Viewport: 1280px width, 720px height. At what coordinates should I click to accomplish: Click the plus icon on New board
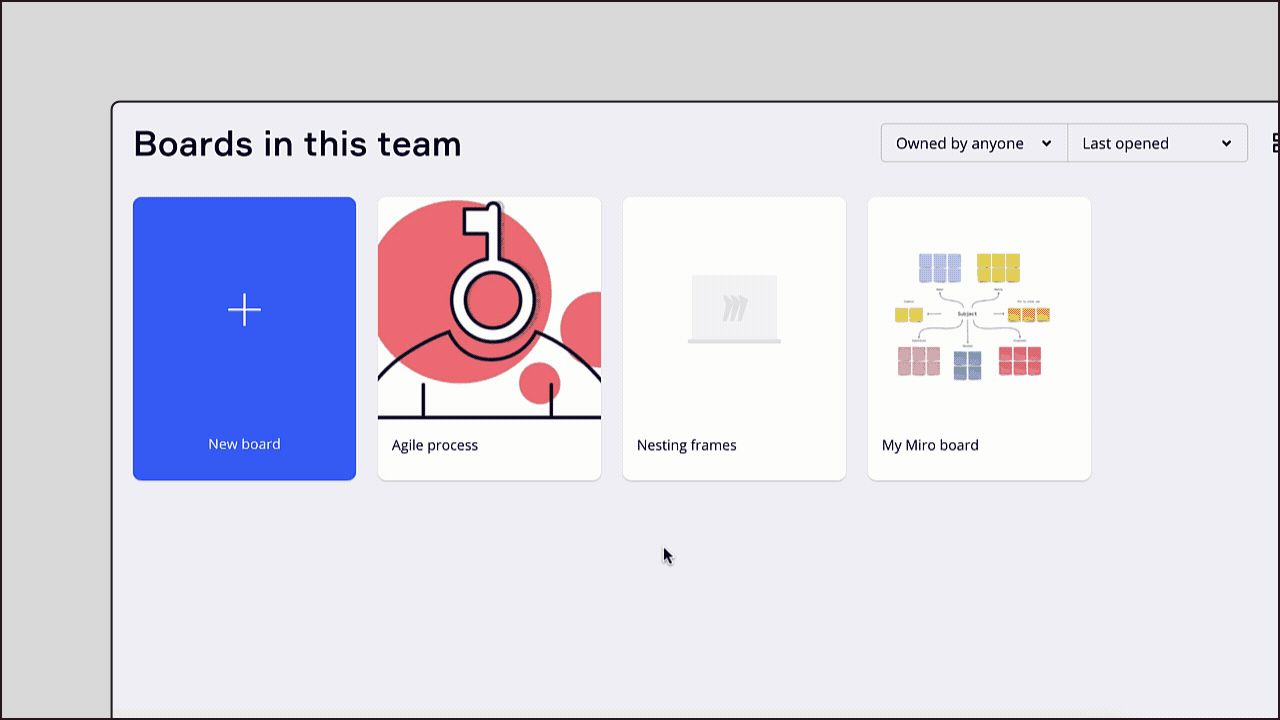coord(244,310)
